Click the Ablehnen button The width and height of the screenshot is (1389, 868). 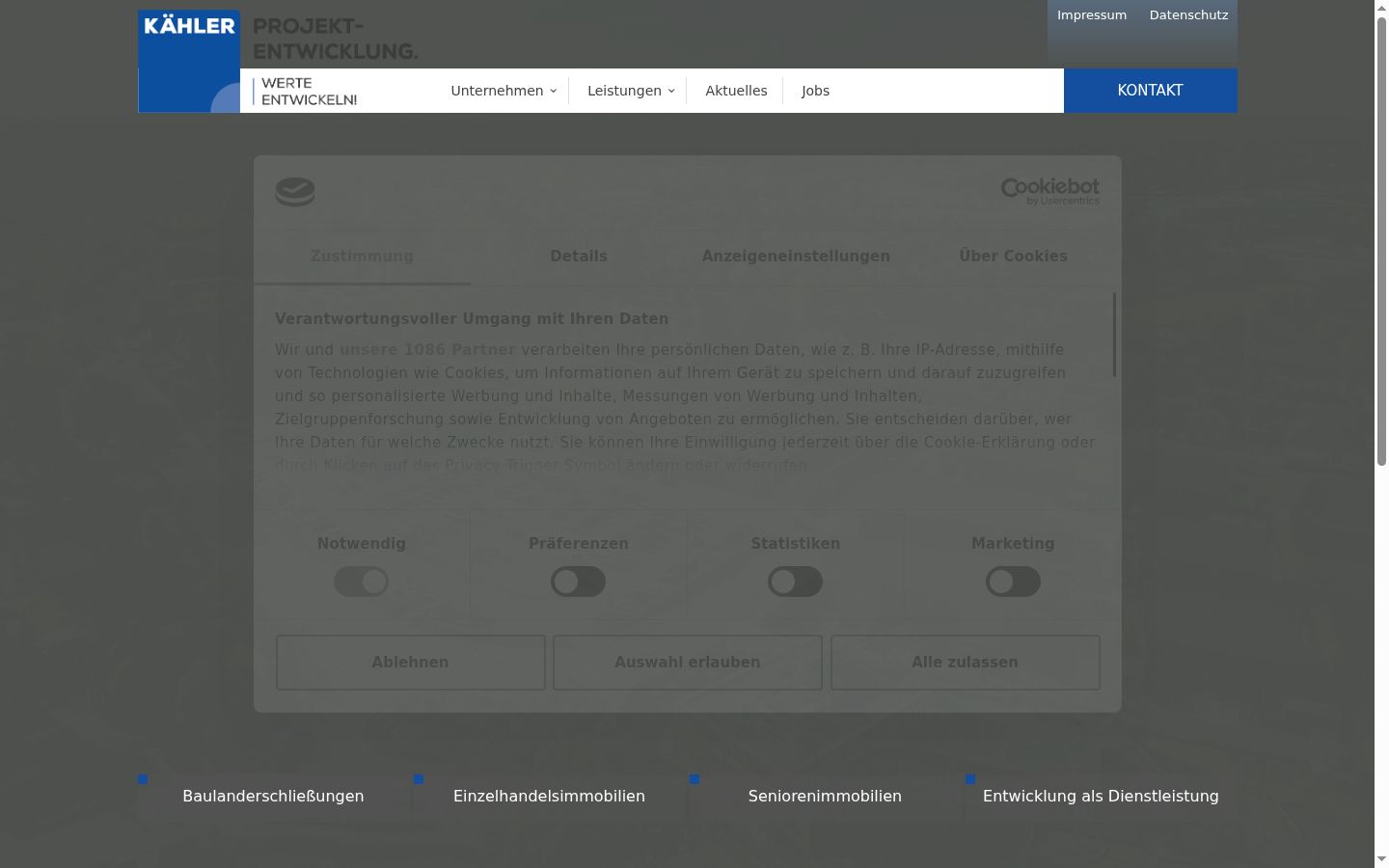tap(411, 663)
